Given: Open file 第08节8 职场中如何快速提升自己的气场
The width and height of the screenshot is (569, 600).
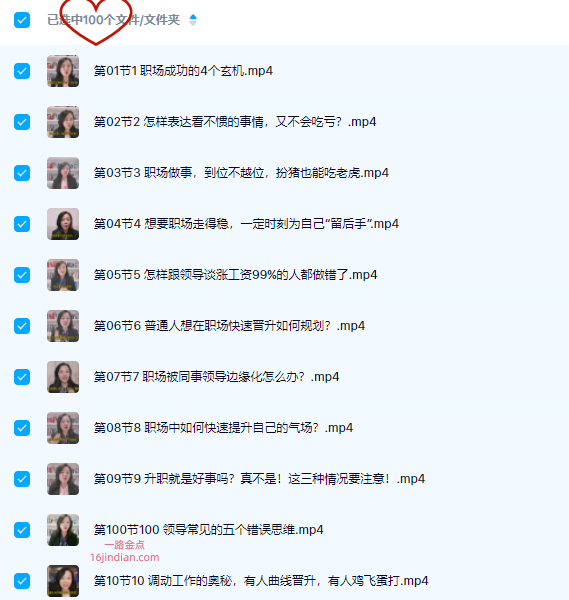Looking at the screenshot, I should [x=223, y=428].
